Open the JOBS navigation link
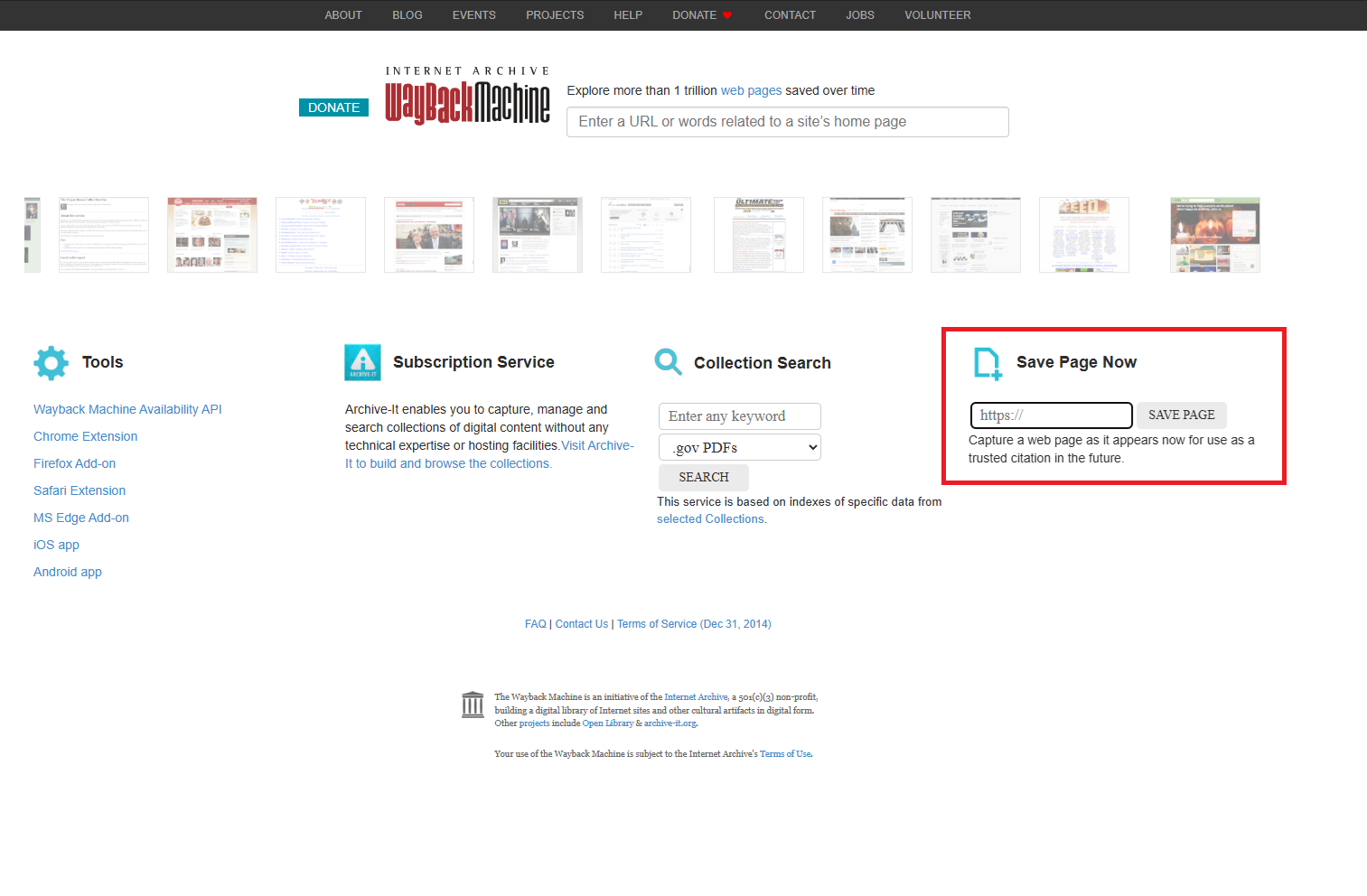Screen dimensions: 1367x896 coord(860,15)
